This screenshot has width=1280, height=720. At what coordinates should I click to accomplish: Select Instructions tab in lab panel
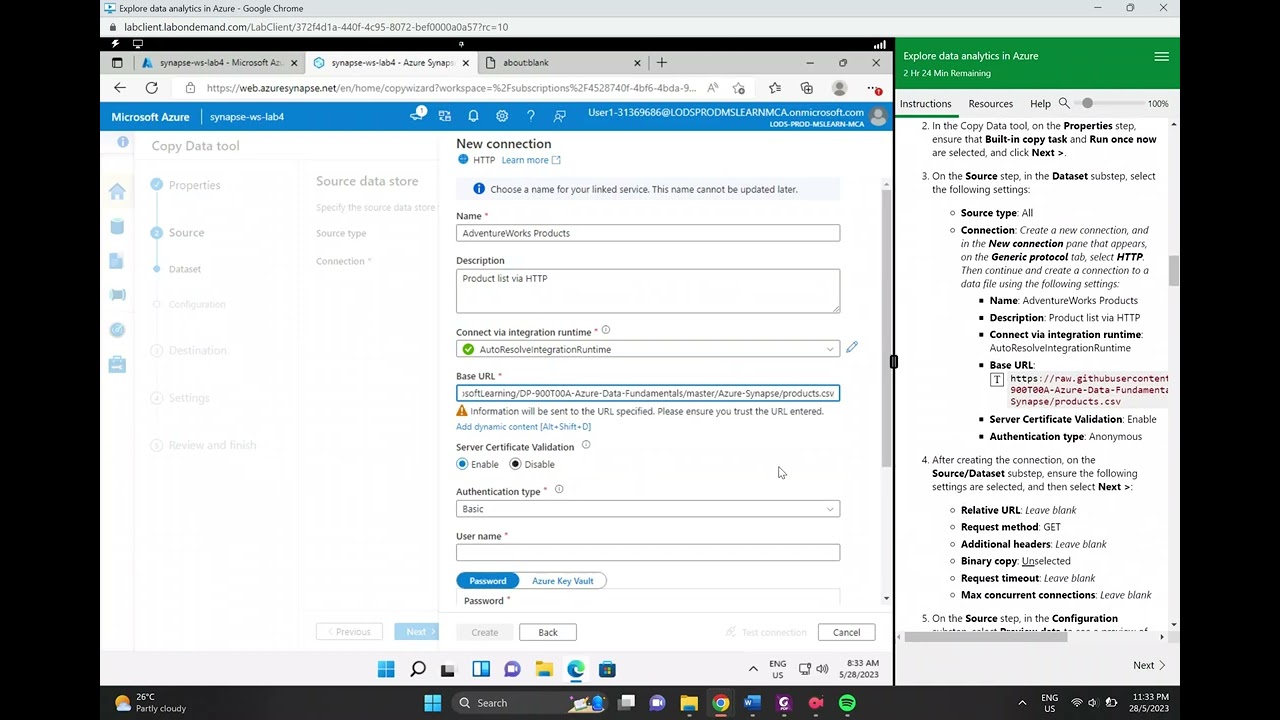[x=925, y=103]
